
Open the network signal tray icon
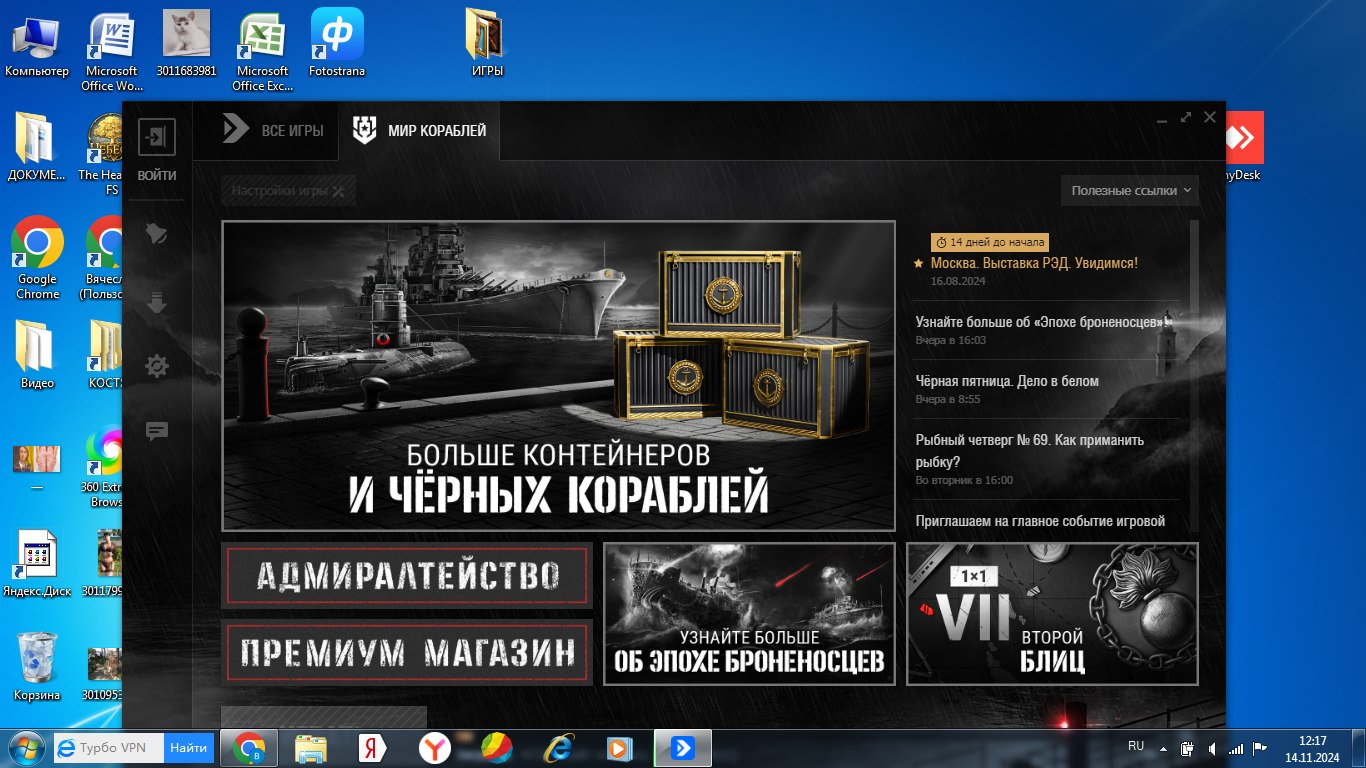(x=1236, y=748)
